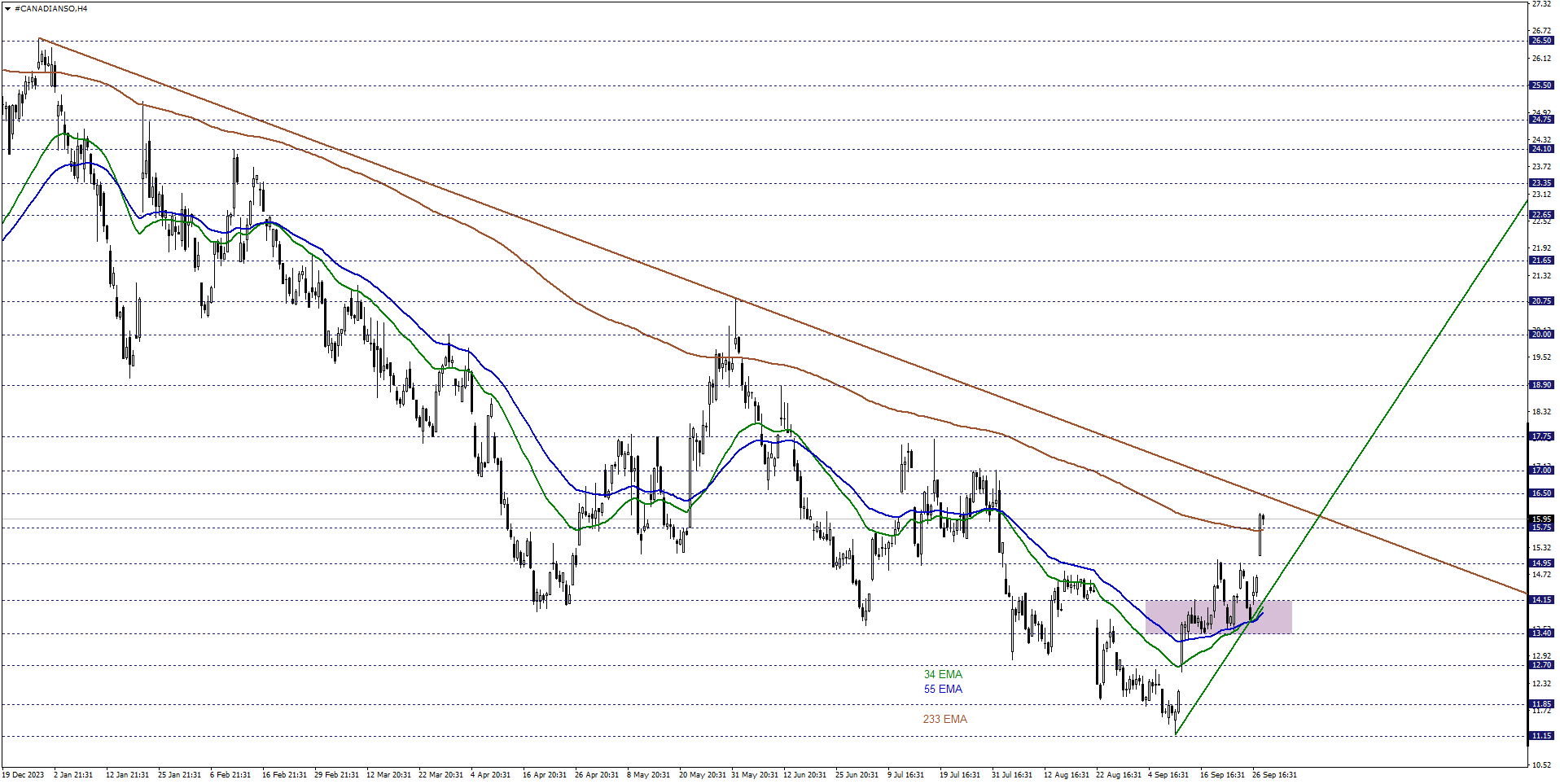The image size is (1560, 784).
Task: Click the 19 Jul 16:31 date label
Action: pyautogui.click(x=960, y=775)
